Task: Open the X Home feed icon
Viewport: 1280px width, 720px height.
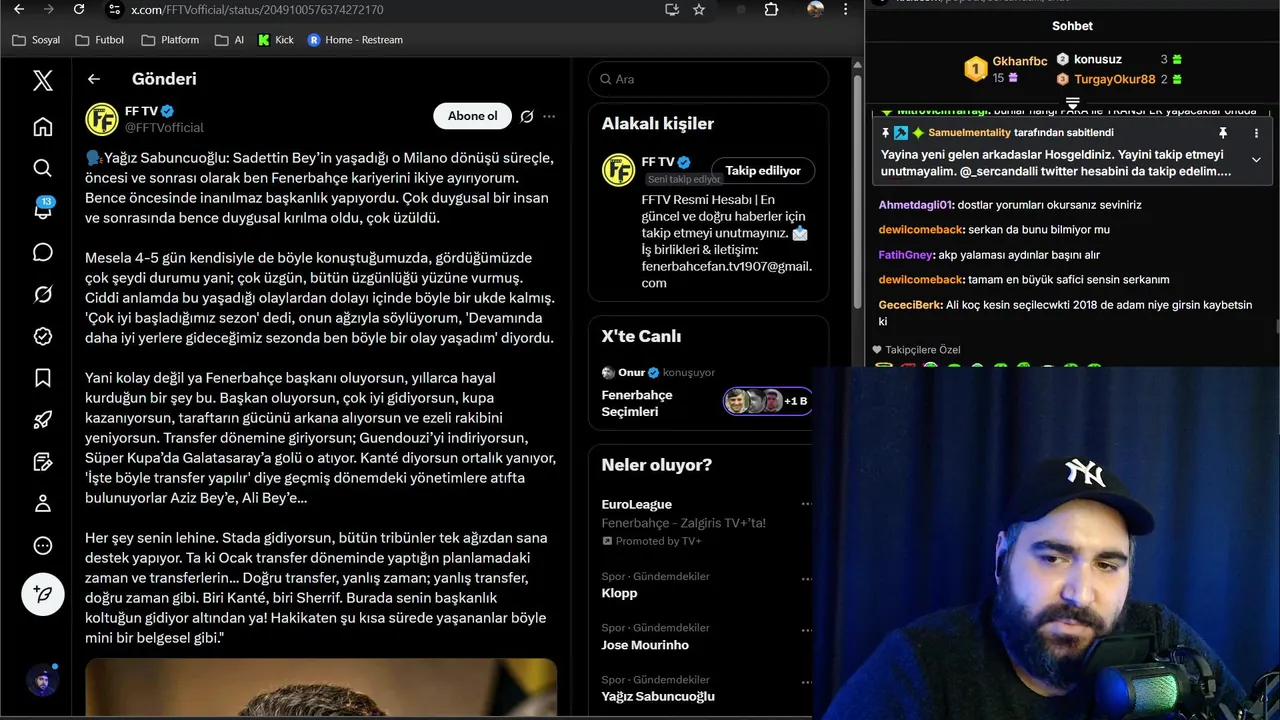Action: click(42, 127)
